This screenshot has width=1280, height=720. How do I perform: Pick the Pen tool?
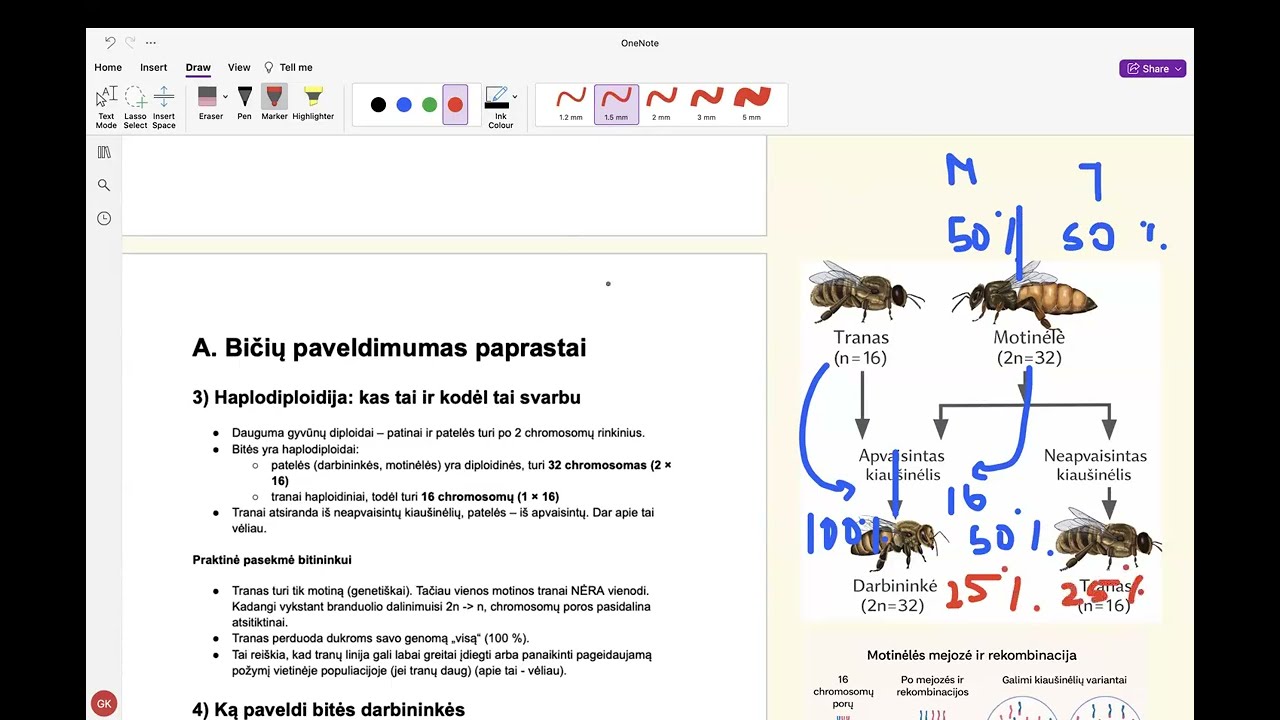click(244, 103)
